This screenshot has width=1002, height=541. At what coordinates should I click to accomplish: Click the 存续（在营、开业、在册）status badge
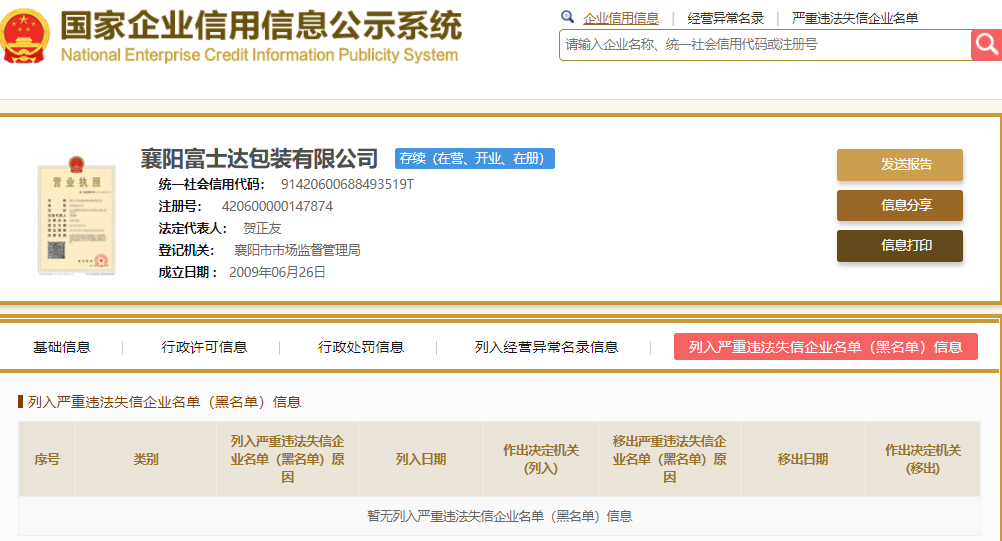click(x=475, y=158)
